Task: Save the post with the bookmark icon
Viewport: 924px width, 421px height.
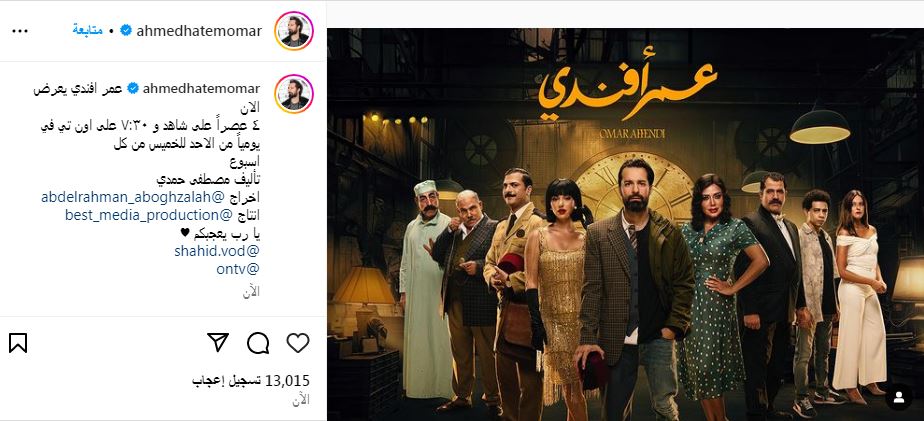Action: [x=18, y=343]
